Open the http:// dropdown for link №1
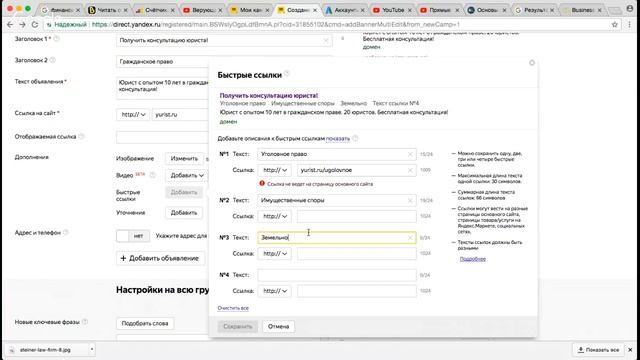 pyautogui.click(x=275, y=170)
